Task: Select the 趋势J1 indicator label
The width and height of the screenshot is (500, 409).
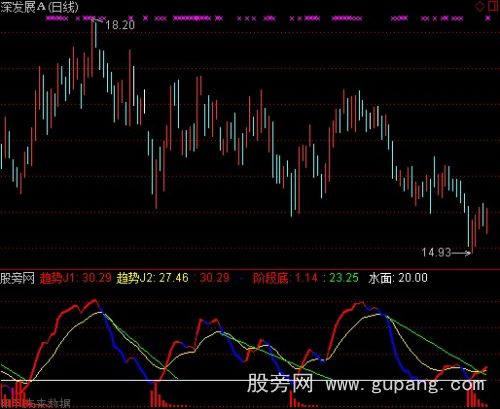Action: [x=56, y=278]
